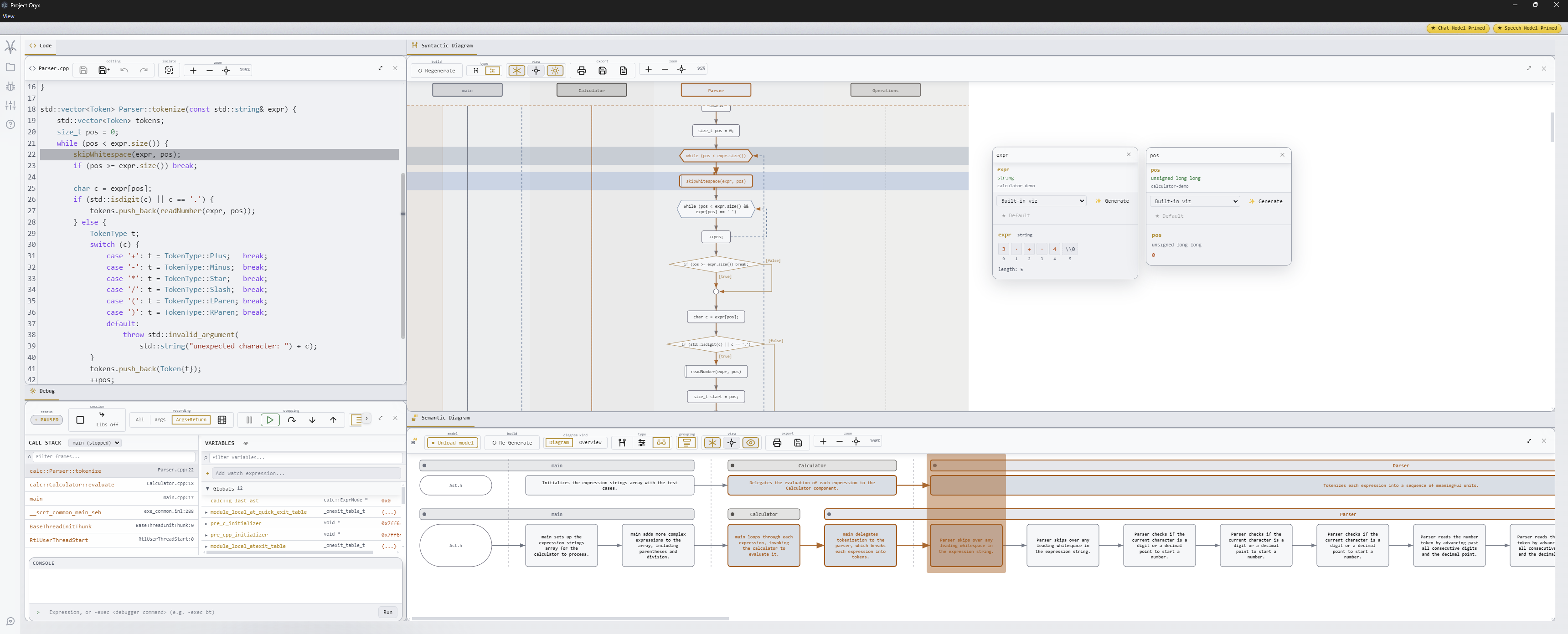This screenshot has height=634, width=1568.
Task: Collapse the Globals variable group
Action: tap(207, 489)
